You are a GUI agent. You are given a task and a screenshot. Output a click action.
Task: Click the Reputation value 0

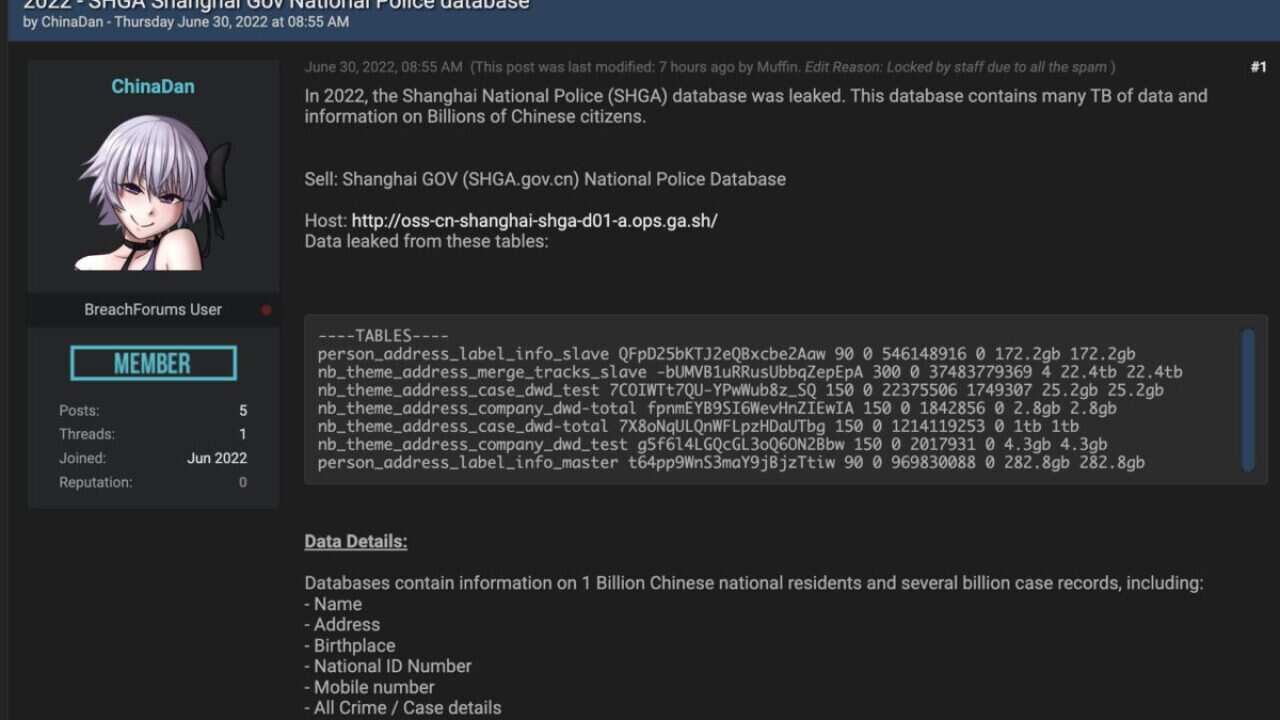click(243, 483)
